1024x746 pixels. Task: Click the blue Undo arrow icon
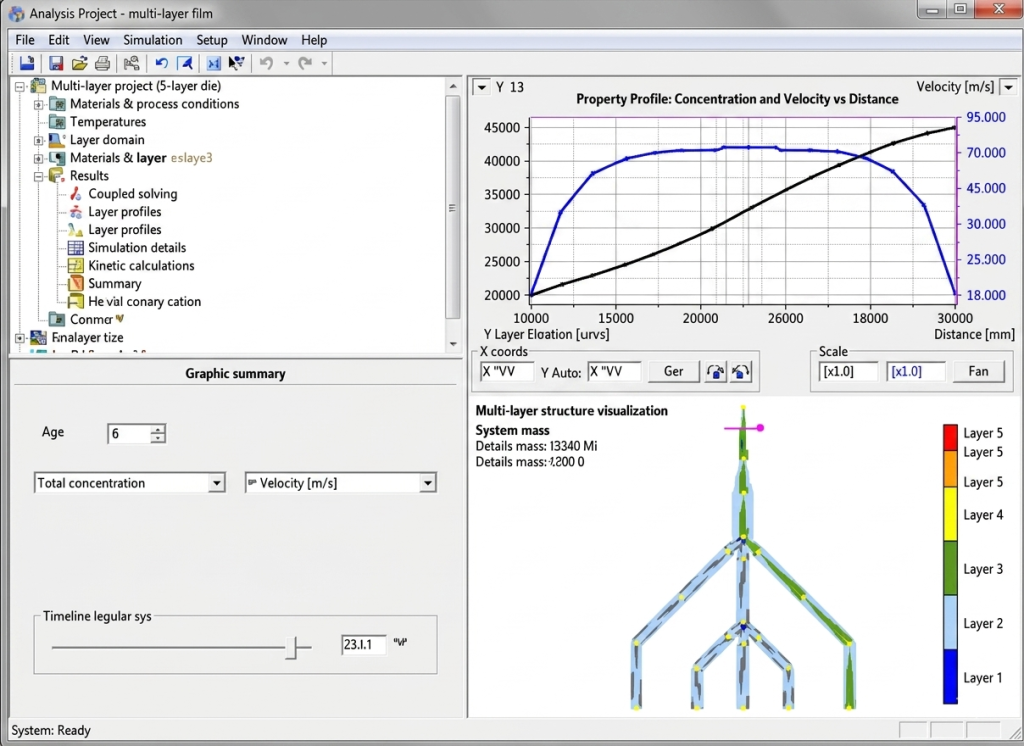coord(161,63)
